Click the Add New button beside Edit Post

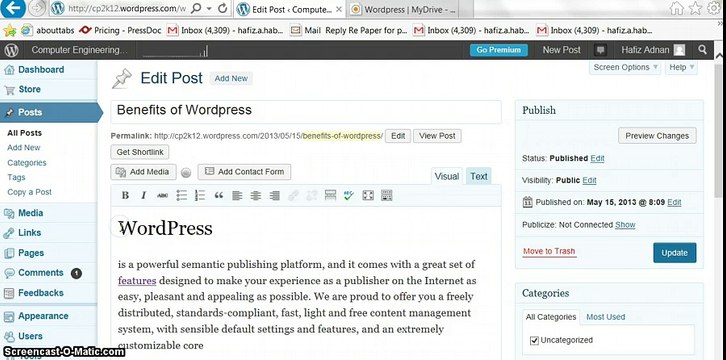coord(231,79)
